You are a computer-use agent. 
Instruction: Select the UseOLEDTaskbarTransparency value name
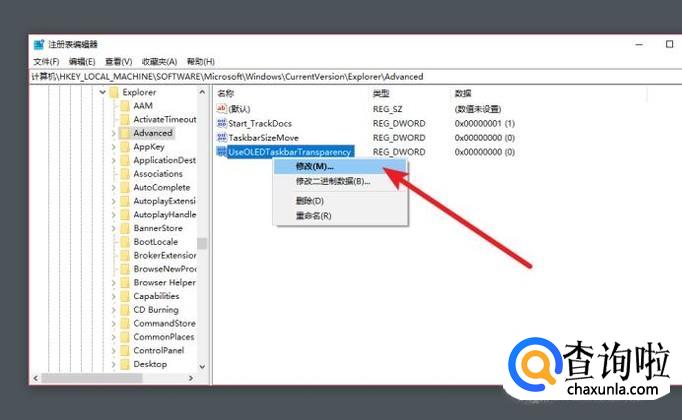[x=290, y=152]
